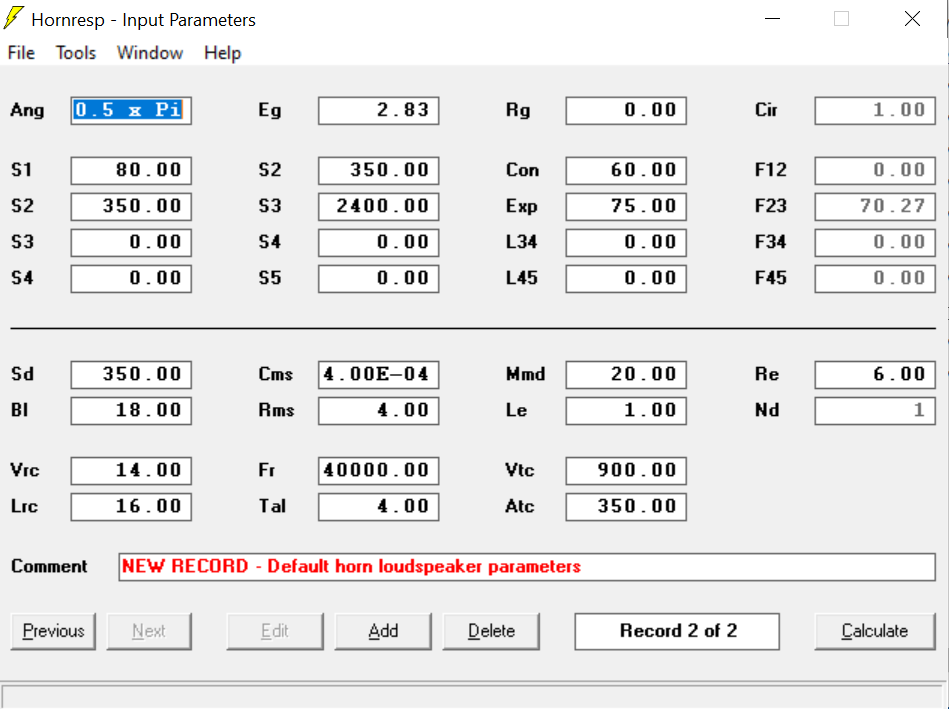Click the S3 field showing 2400.00
Image resolution: width=949 pixels, height=709 pixels.
pyautogui.click(x=379, y=206)
